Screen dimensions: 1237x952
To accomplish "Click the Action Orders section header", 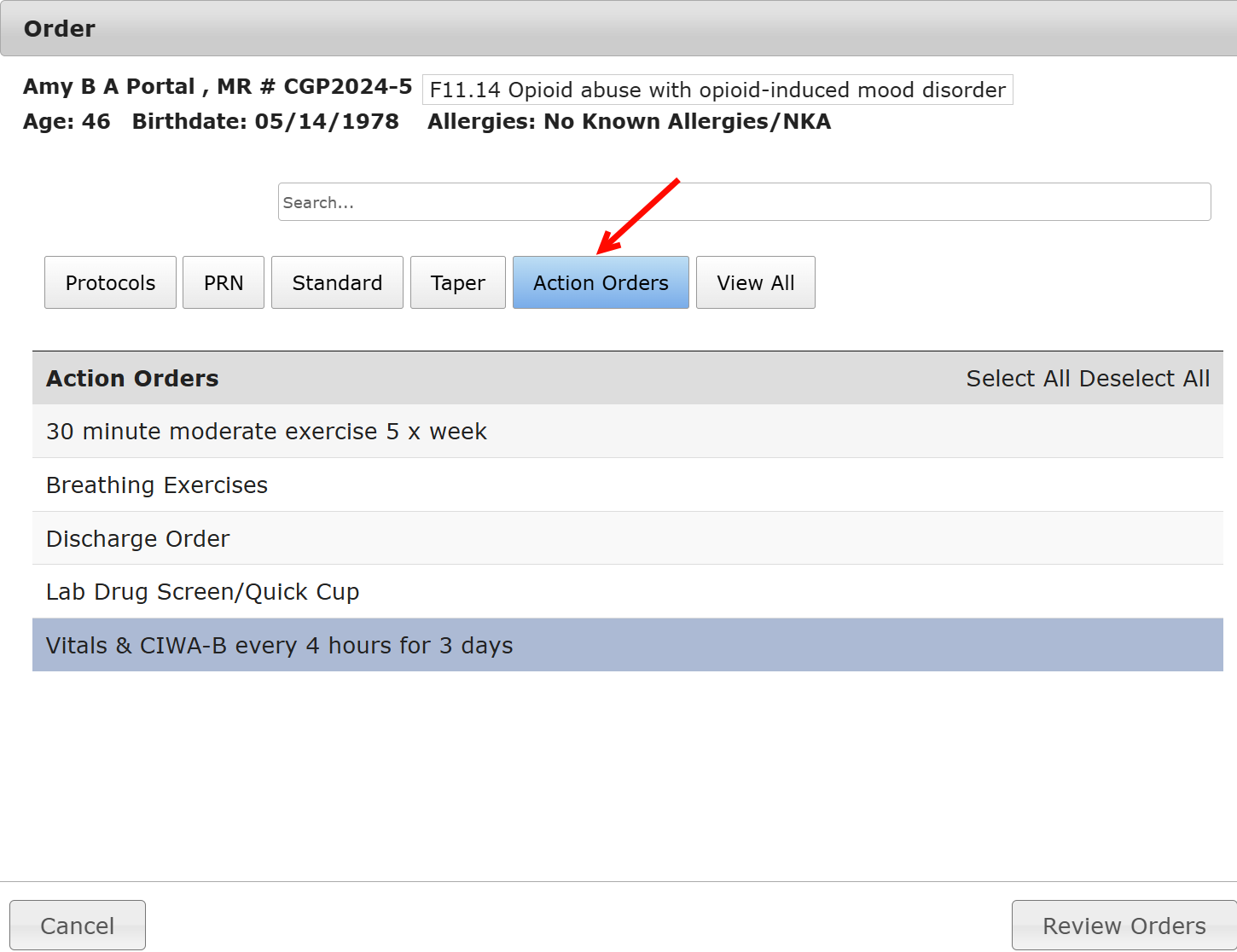I will click(x=133, y=379).
